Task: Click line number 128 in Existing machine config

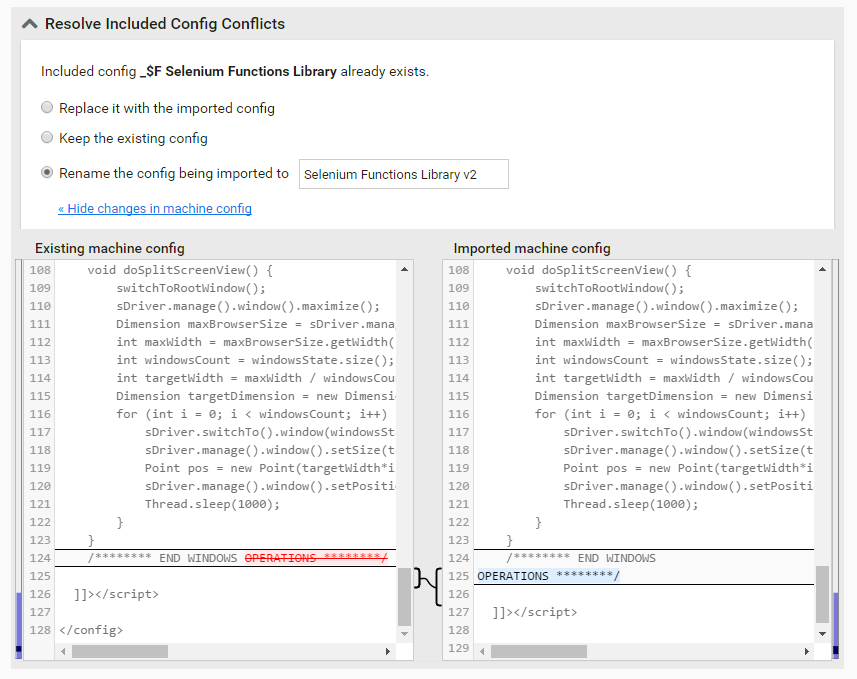Action: pyautogui.click(x=40, y=630)
